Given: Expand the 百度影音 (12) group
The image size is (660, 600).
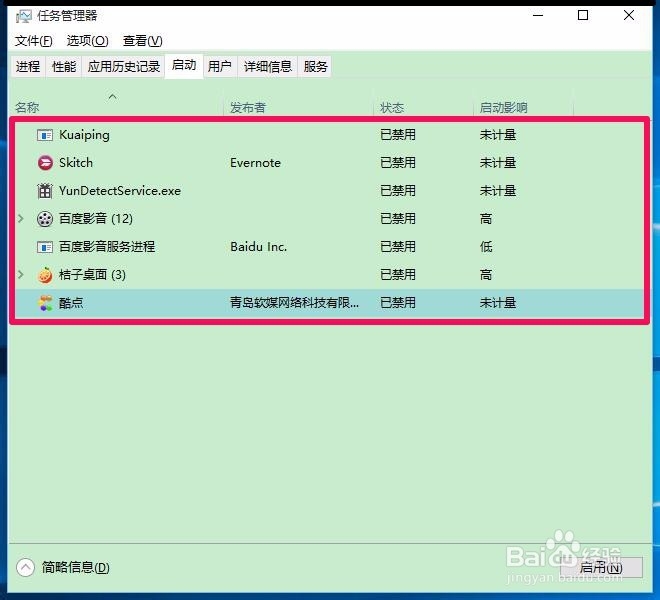Looking at the screenshot, I should click(21, 219).
